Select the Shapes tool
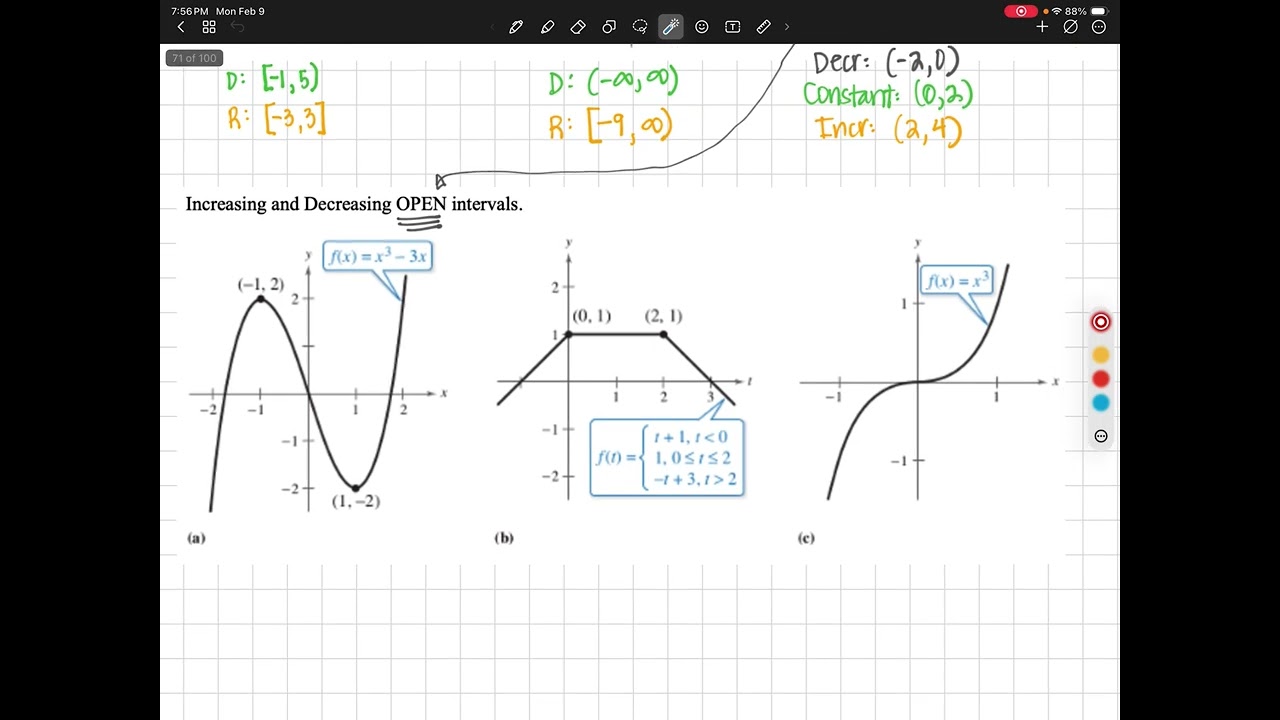The image size is (1280, 720). tap(609, 27)
